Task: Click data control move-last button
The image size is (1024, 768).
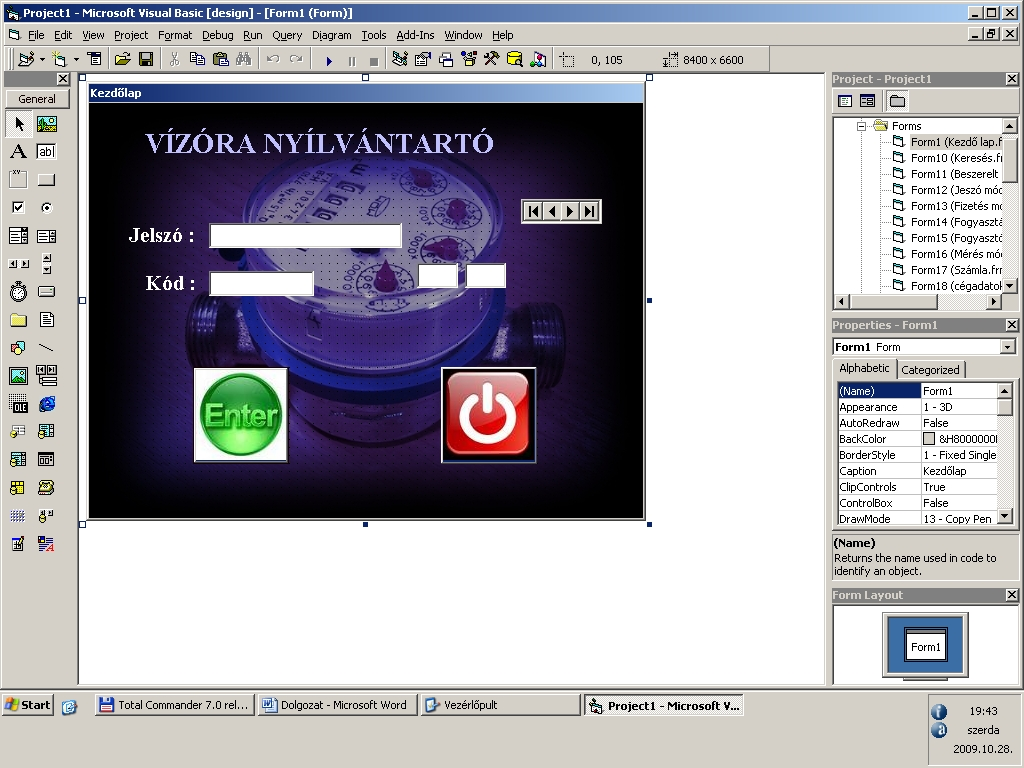Action: (589, 212)
